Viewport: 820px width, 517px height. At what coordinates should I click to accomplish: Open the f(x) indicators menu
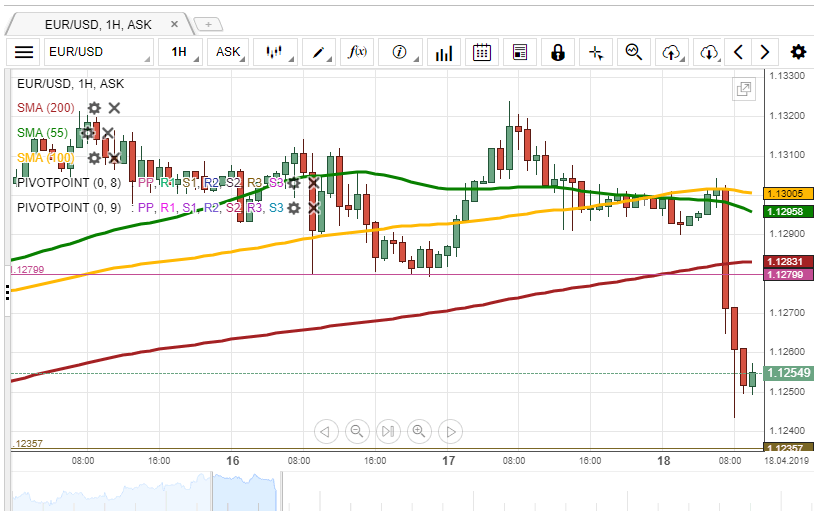tap(358, 52)
